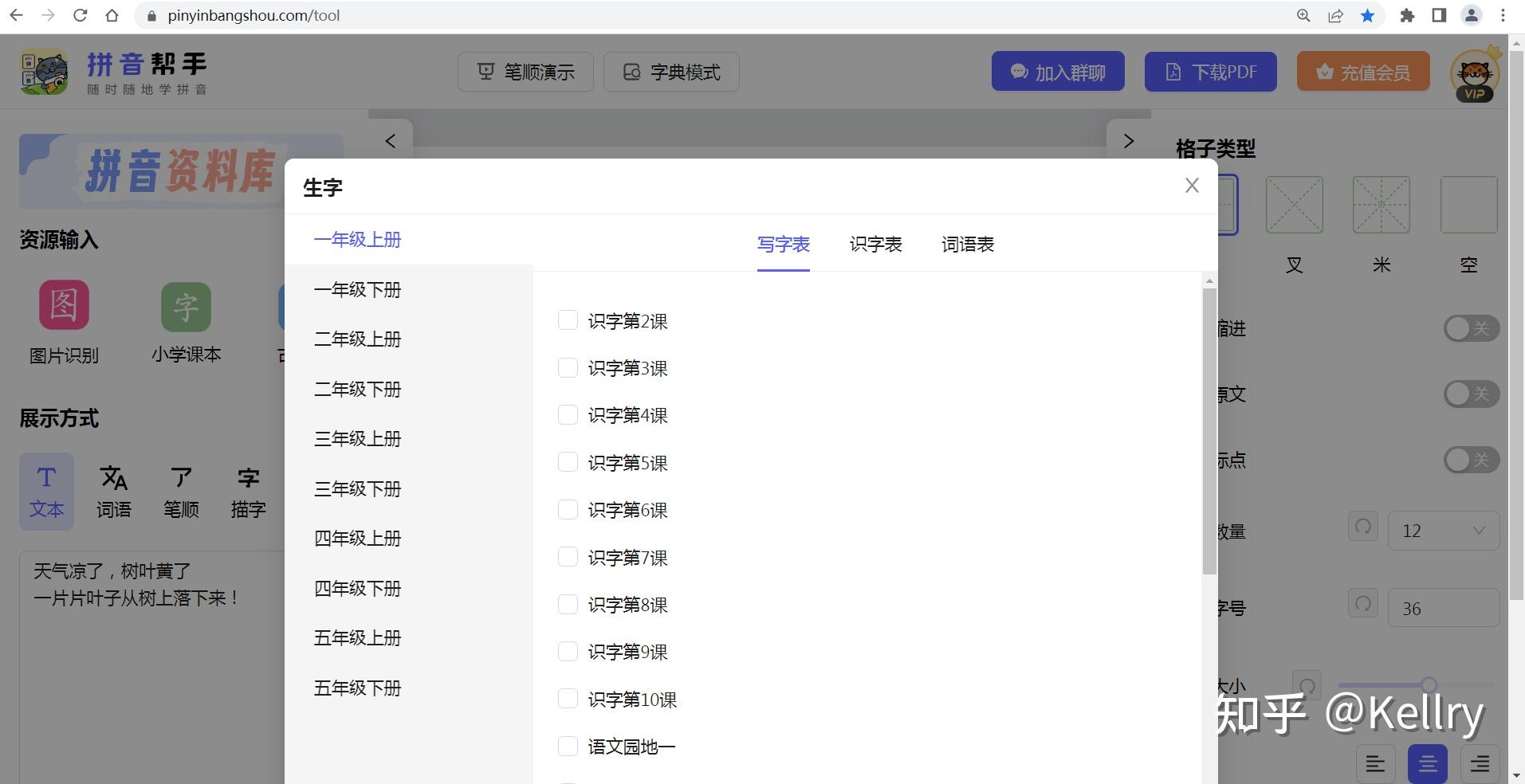Toggle the bookmark star icon
The image size is (1525, 784).
point(1367,15)
